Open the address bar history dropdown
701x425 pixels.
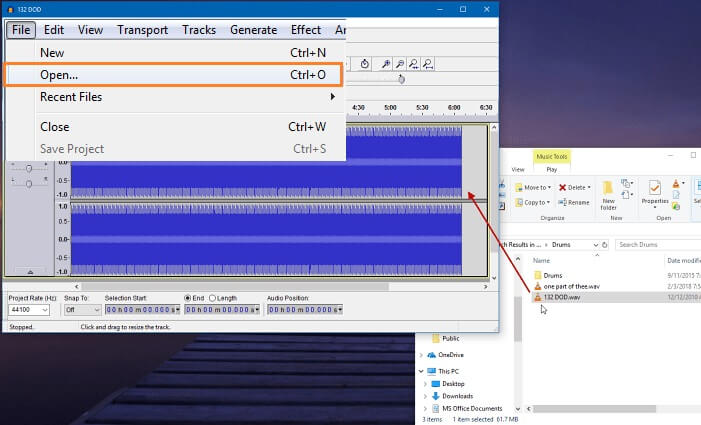(x=595, y=245)
